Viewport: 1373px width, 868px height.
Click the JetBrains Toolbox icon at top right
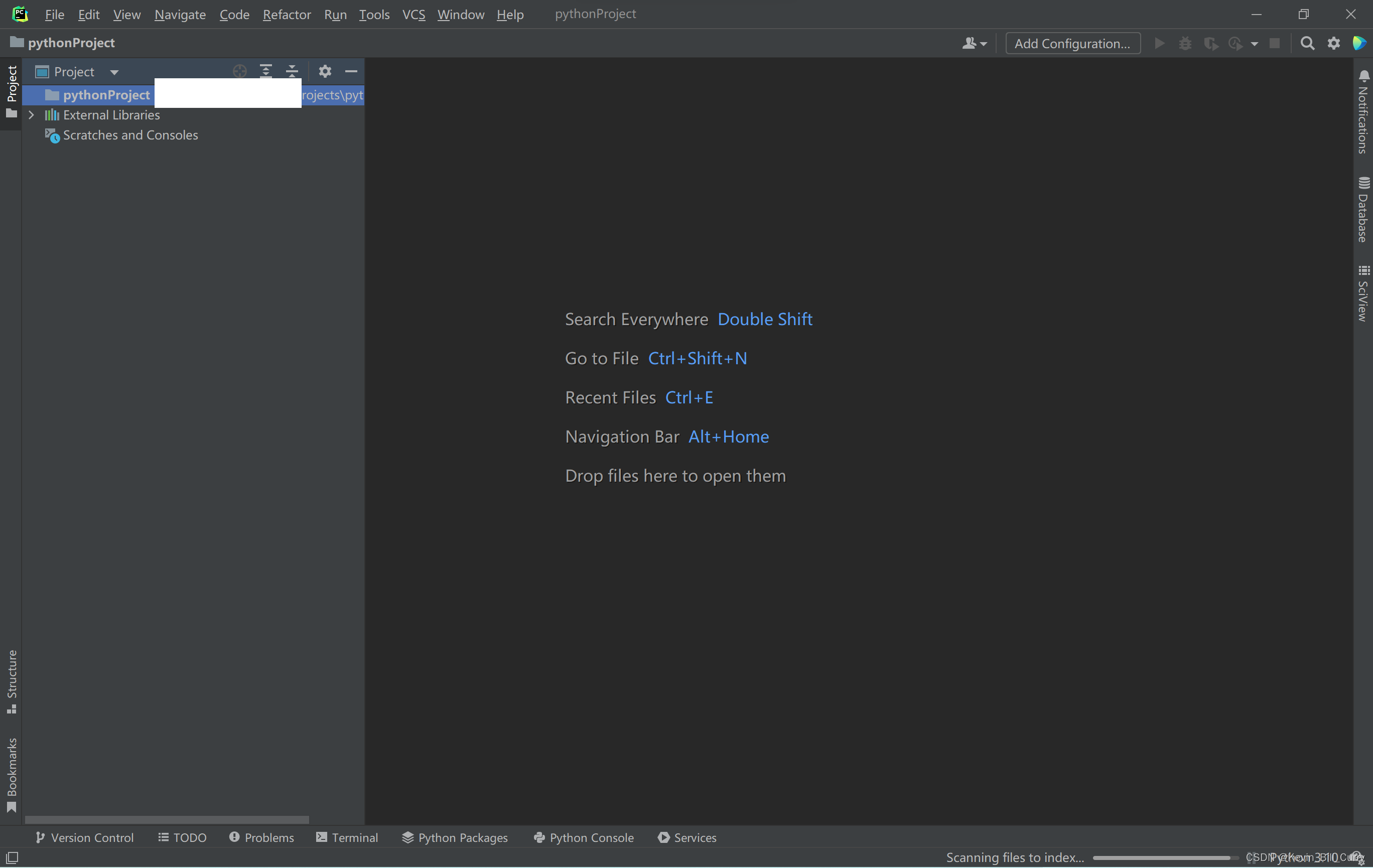[1359, 43]
